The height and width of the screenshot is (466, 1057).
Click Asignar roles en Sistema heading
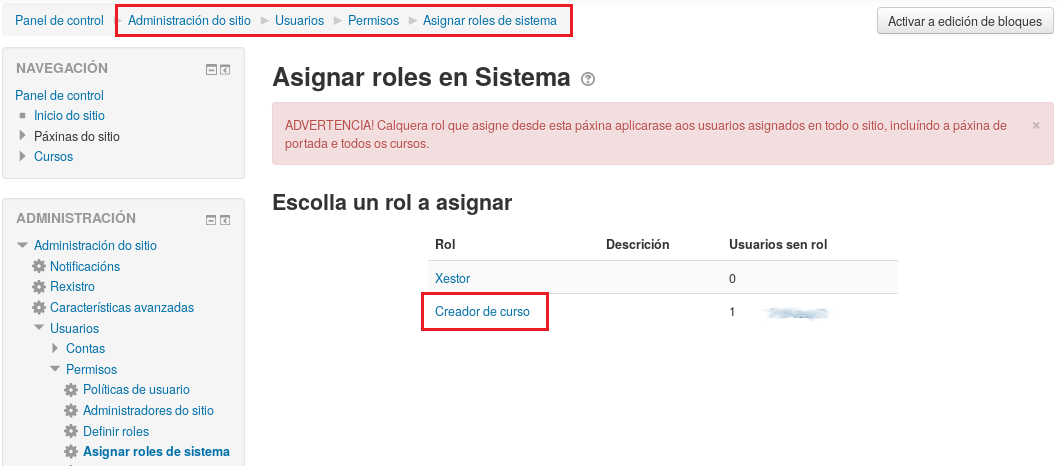click(421, 78)
